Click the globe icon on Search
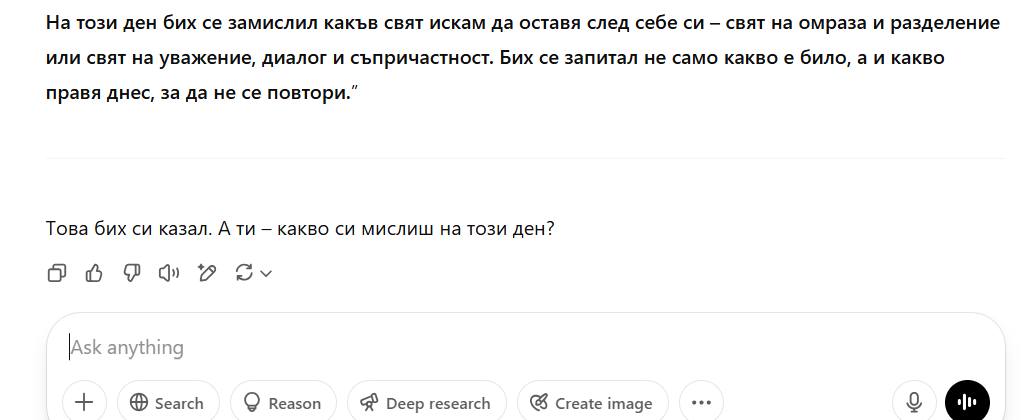Screen dimensions: 1023x420 [139, 403]
